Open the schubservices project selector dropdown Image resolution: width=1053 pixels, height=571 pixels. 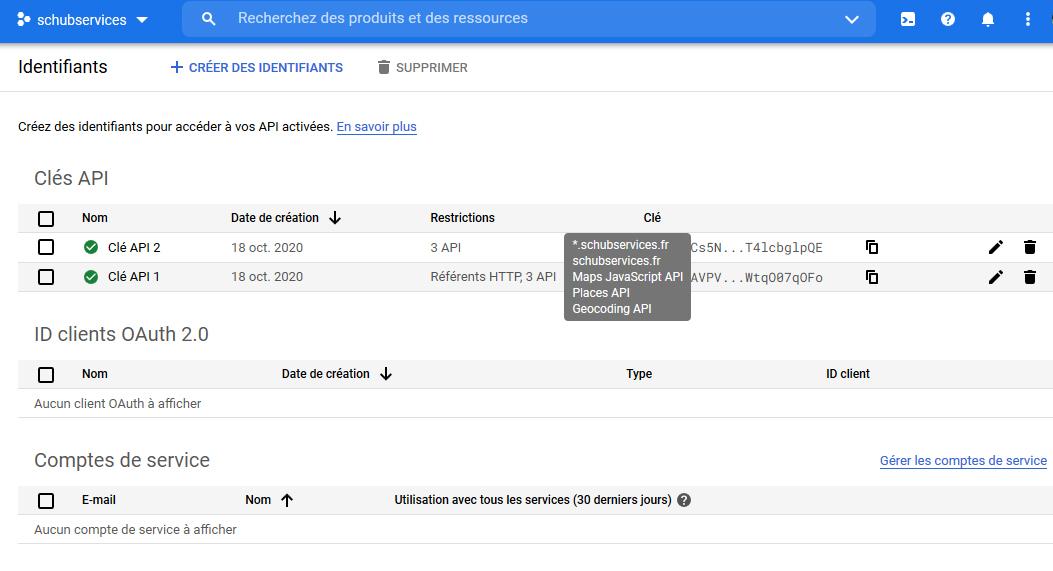coord(82,19)
